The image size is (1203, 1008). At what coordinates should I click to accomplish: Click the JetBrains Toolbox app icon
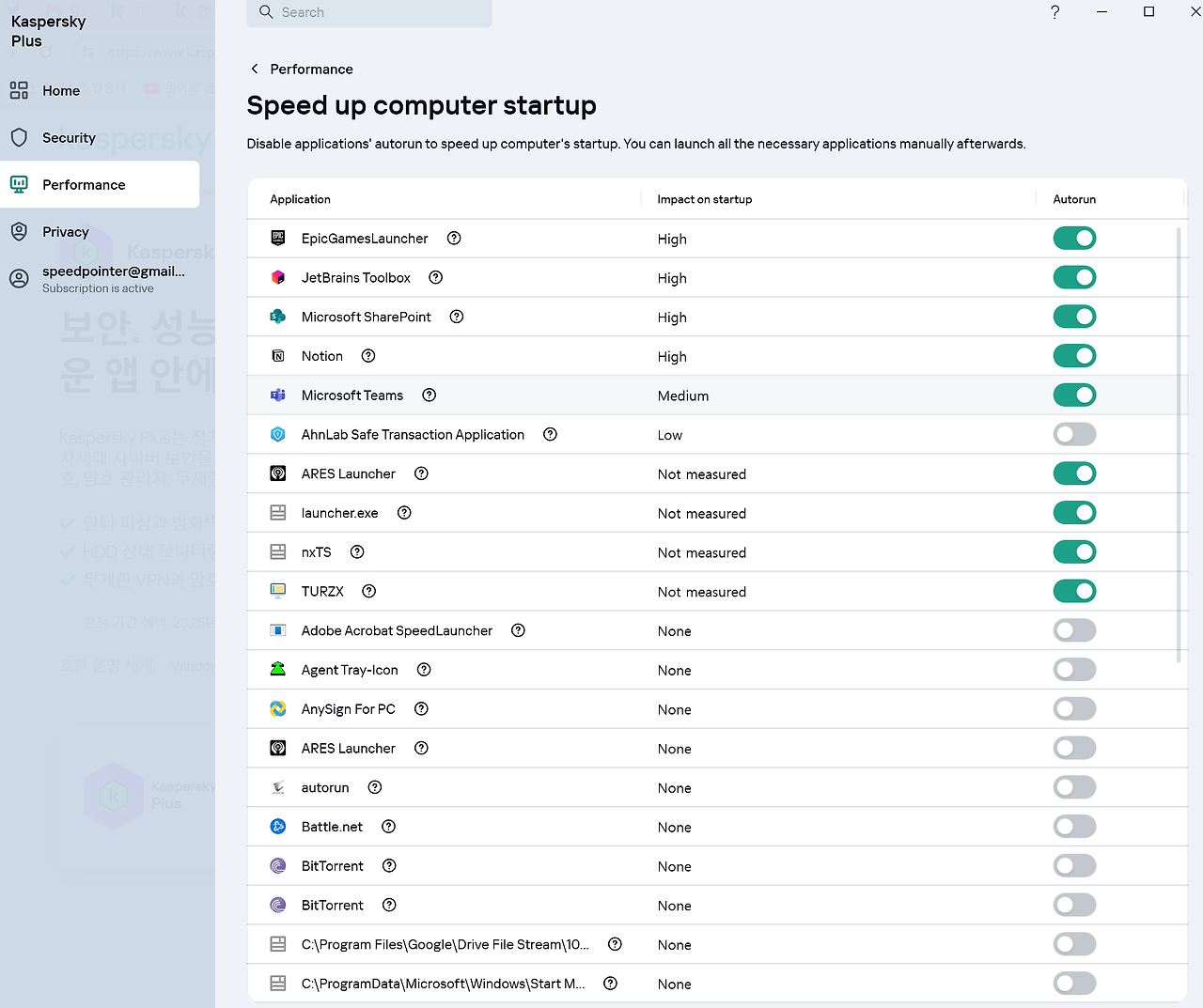(278, 278)
